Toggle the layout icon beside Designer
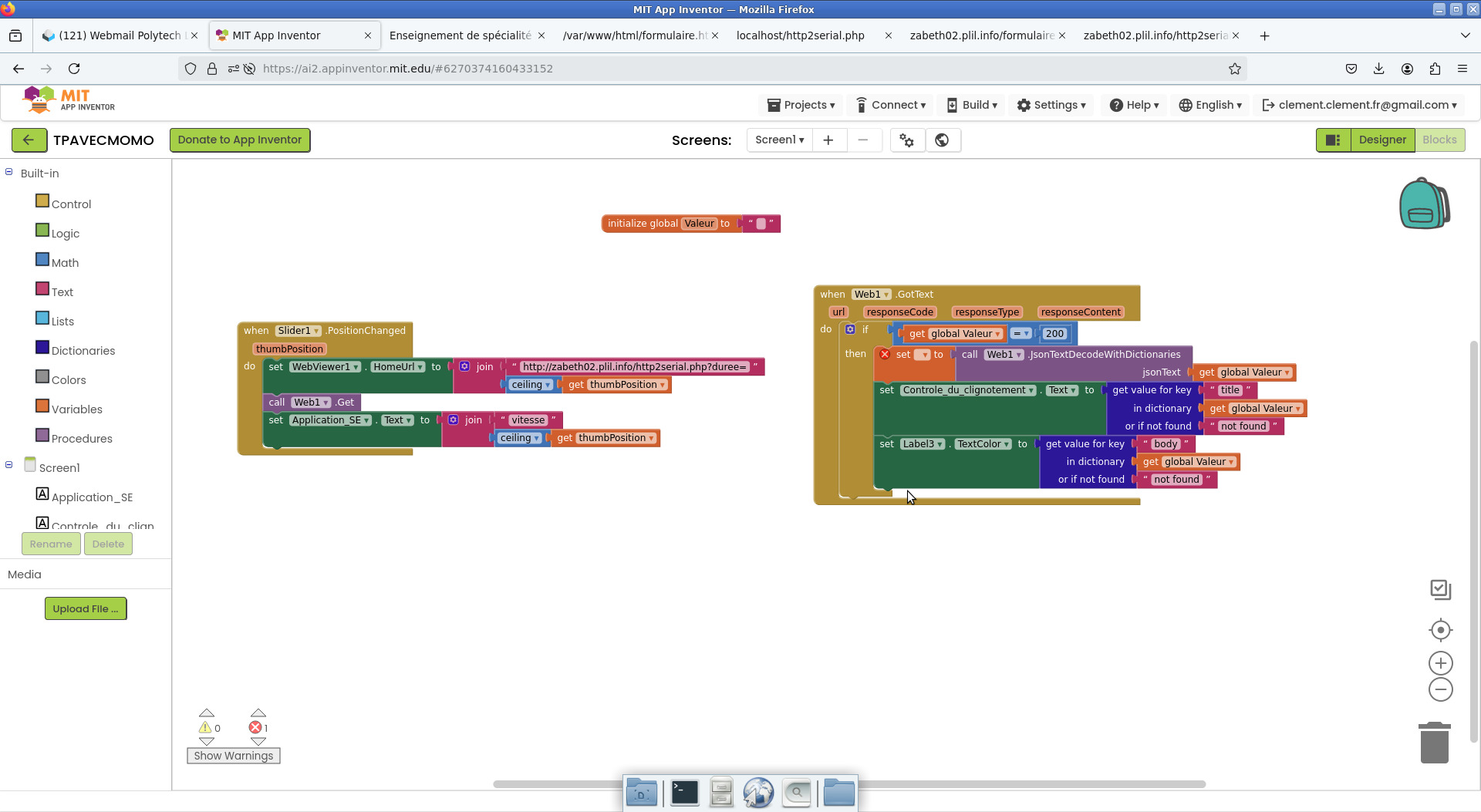Screen dimensions: 1481x812 click(1333, 140)
